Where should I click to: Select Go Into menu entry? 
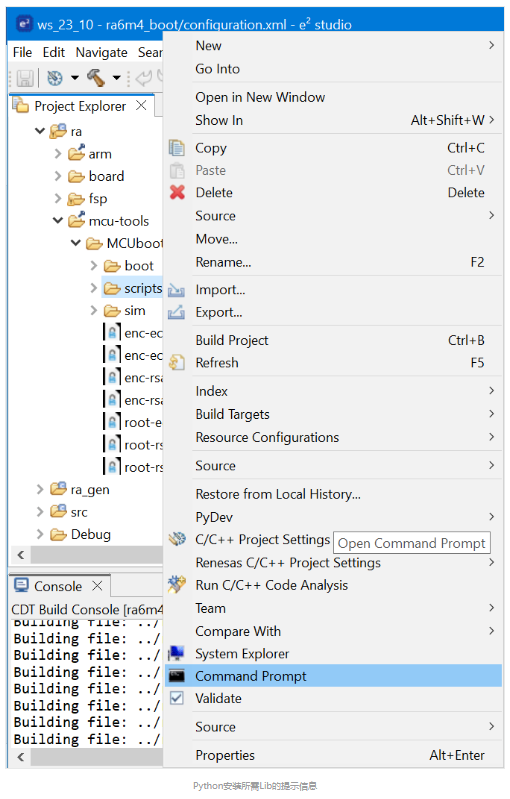(x=333, y=68)
